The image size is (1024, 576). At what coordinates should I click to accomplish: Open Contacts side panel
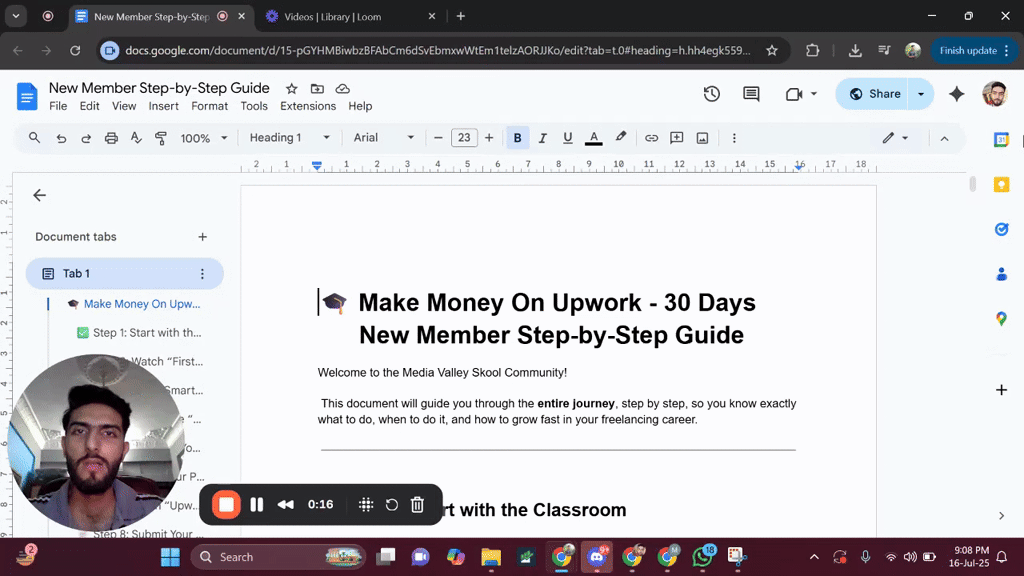1001,274
